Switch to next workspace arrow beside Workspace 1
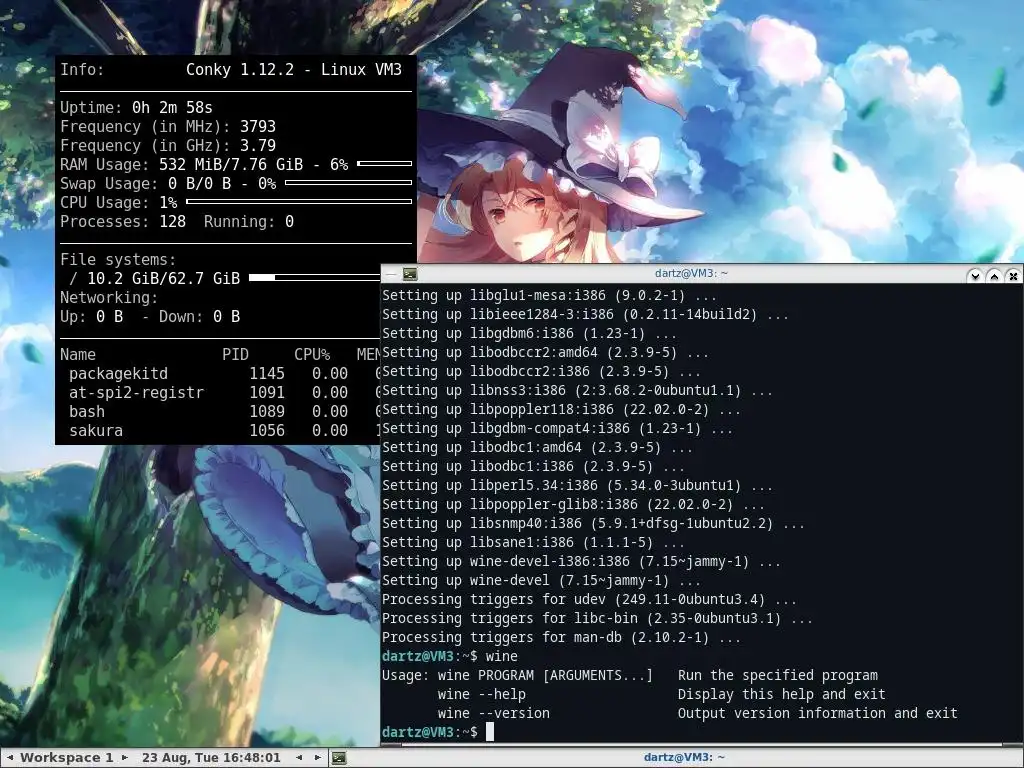This screenshot has width=1024, height=768. (x=125, y=758)
